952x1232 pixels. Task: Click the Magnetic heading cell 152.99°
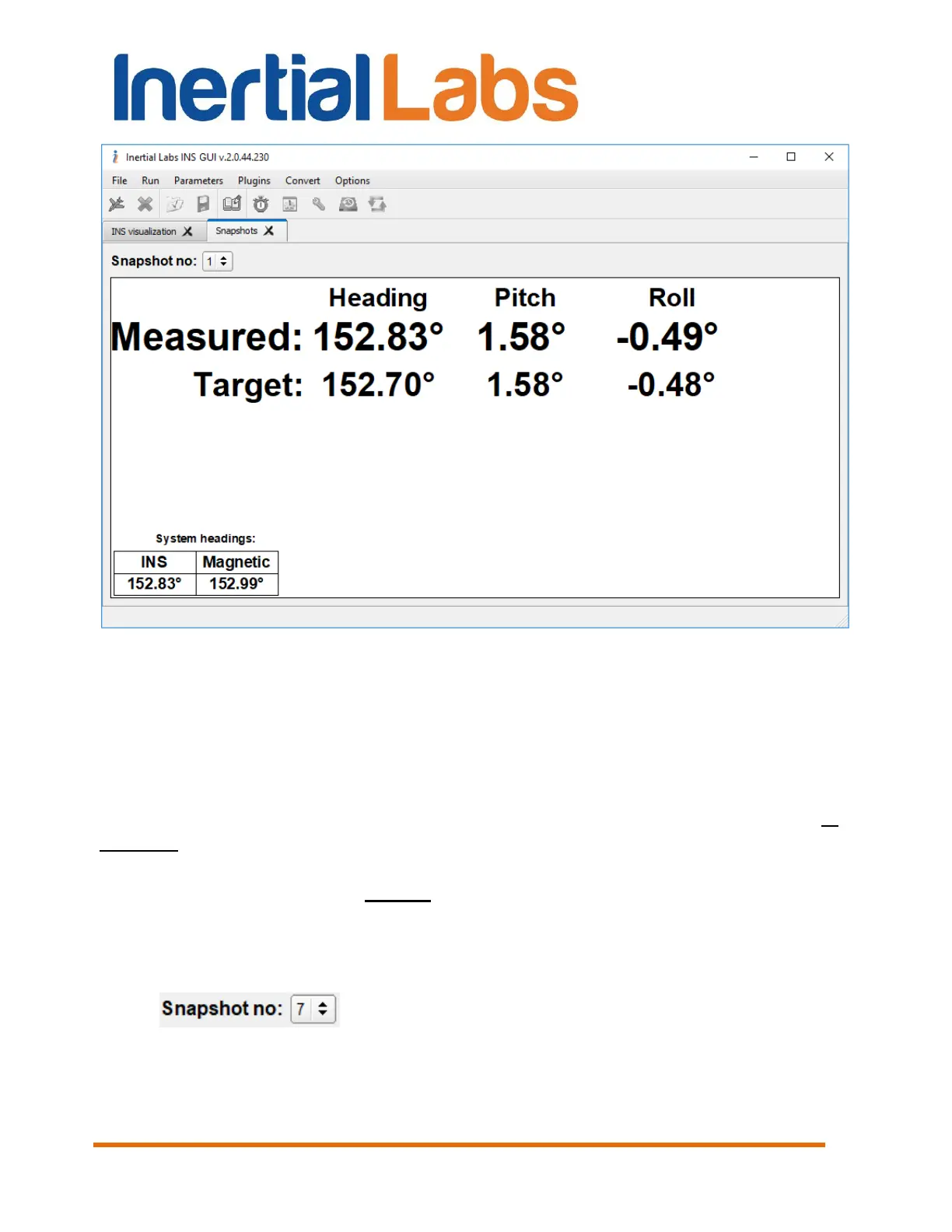click(x=236, y=584)
